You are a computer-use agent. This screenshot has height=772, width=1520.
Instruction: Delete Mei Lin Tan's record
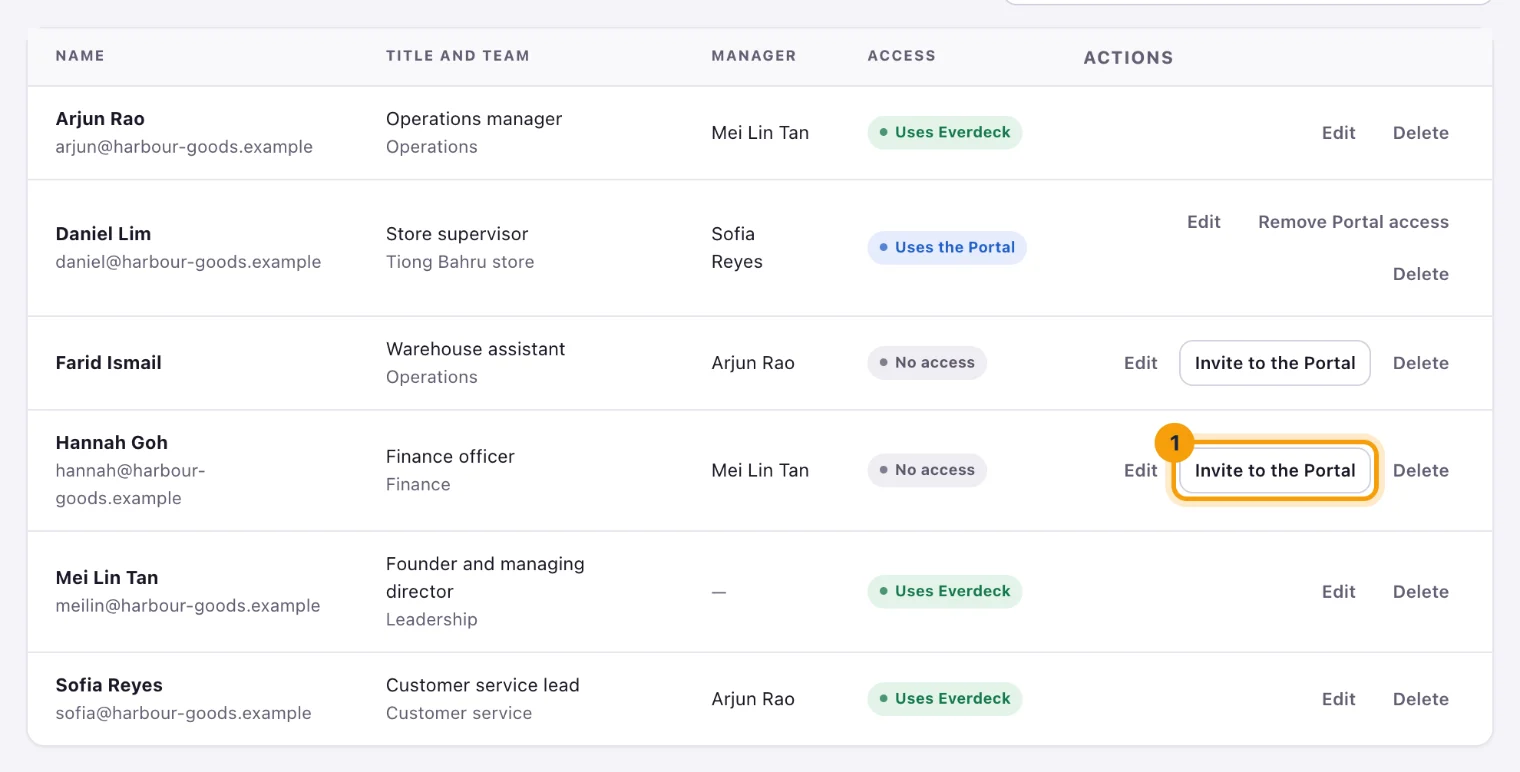(x=1420, y=591)
